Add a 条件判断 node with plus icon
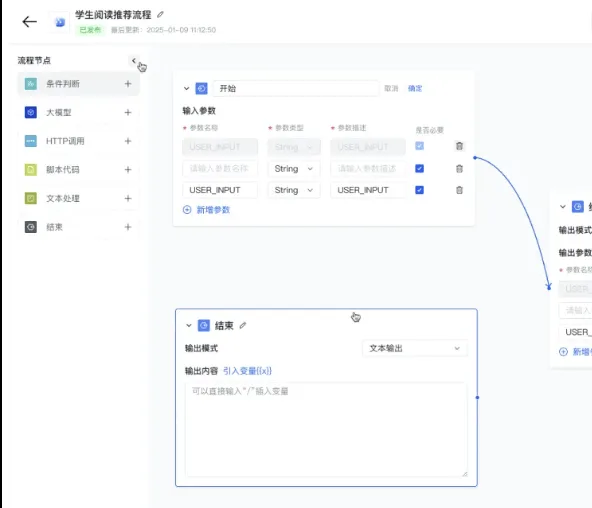Image resolution: width=592 pixels, height=508 pixels. pyautogui.click(x=128, y=84)
